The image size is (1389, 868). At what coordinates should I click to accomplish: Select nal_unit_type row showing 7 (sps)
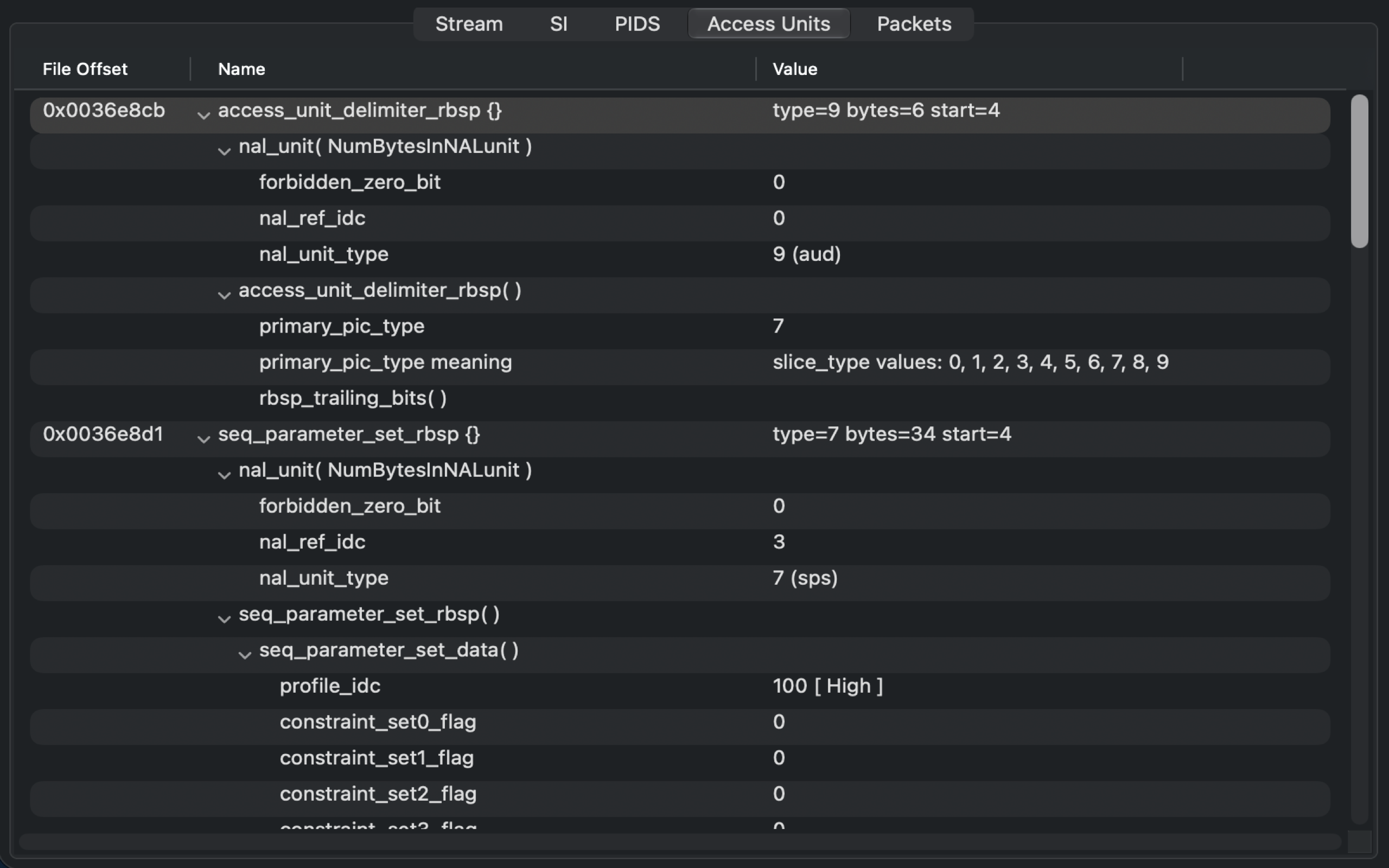pos(680,583)
